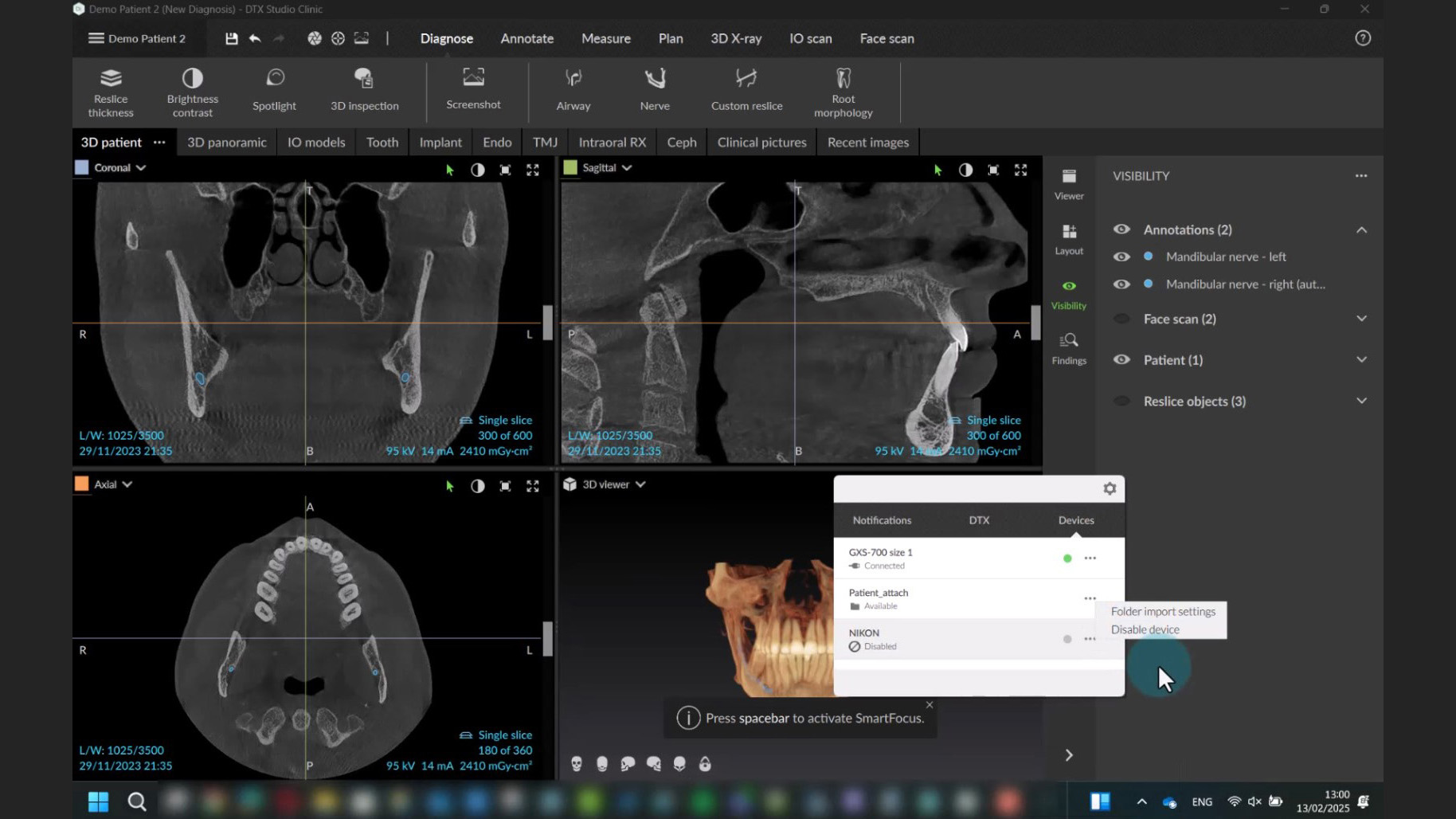The height and width of the screenshot is (819, 1456).
Task: Start 3D inspection tool
Action: click(x=364, y=90)
